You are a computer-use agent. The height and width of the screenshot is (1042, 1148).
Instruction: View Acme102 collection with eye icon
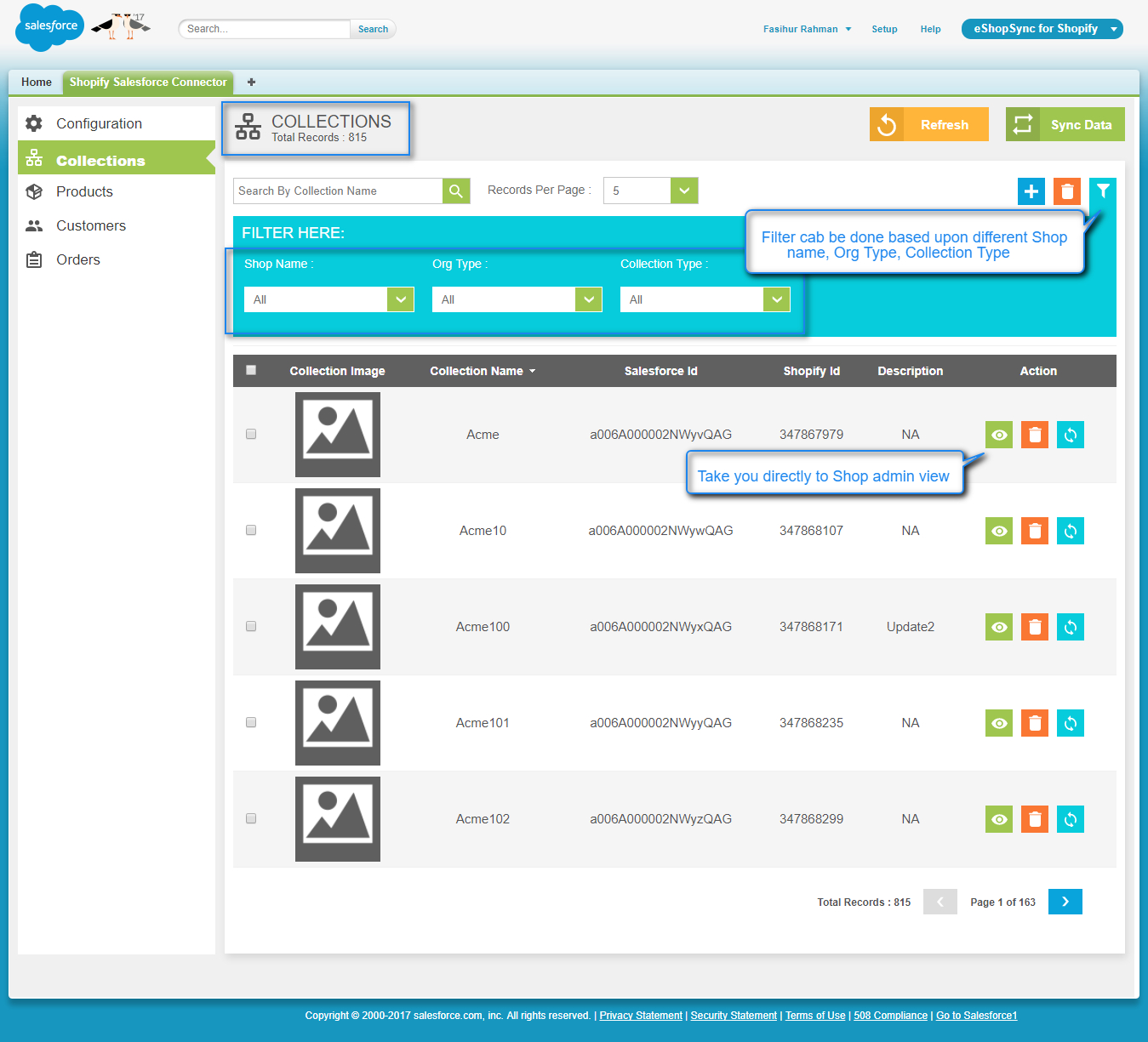click(x=999, y=819)
